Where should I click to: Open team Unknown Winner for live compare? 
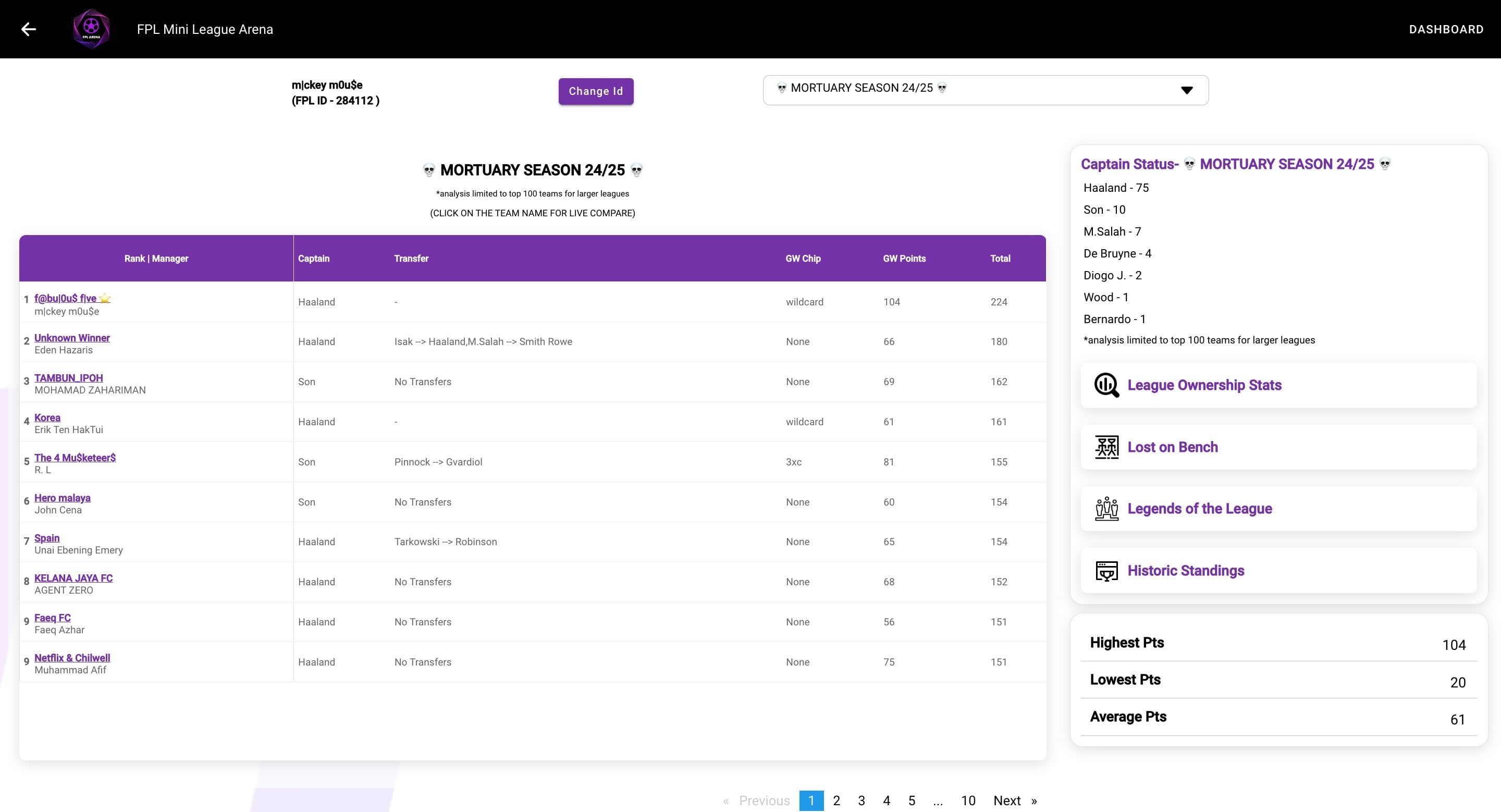click(72, 338)
